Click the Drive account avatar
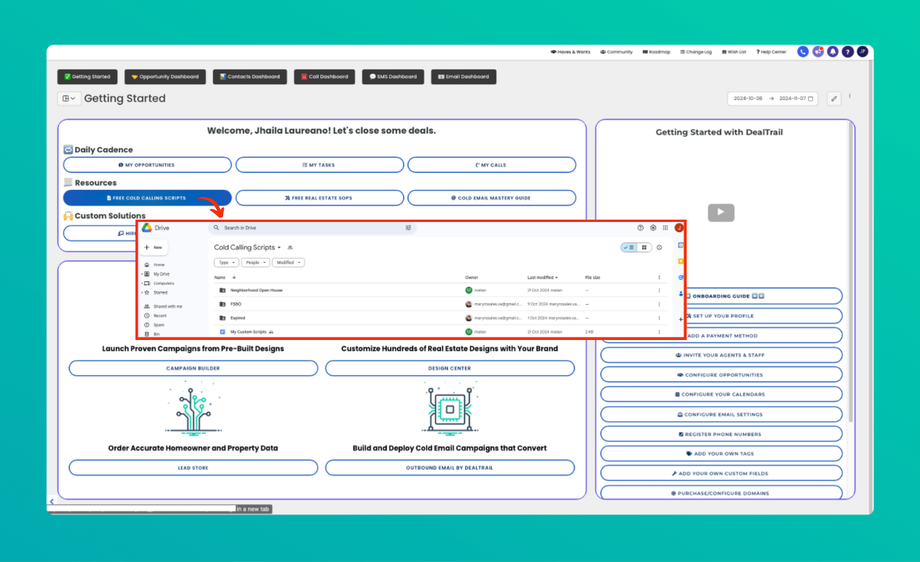The height and width of the screenshot is (562, 920). [679, 228]
